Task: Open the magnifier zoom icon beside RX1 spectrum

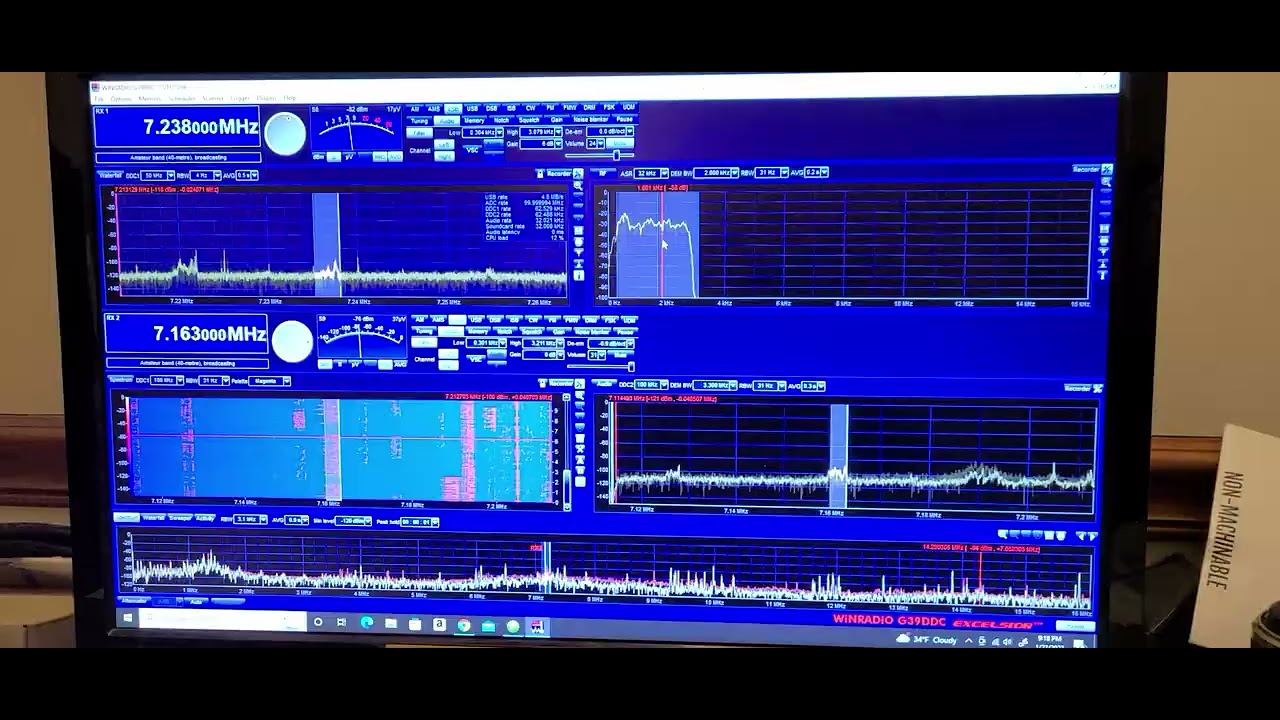Action: (x=578, y=185)
